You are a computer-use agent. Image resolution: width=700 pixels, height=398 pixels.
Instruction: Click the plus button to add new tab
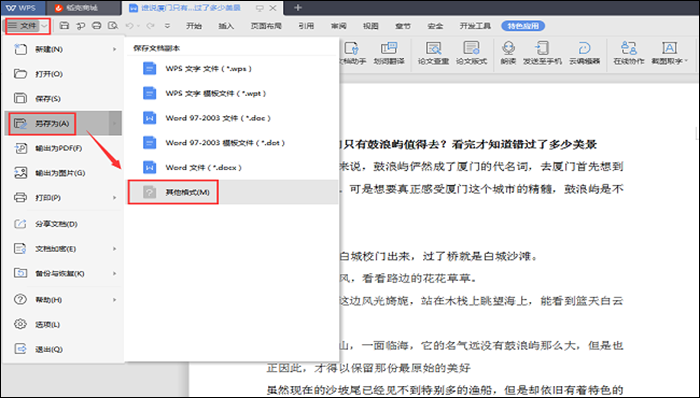coord(298,8)
